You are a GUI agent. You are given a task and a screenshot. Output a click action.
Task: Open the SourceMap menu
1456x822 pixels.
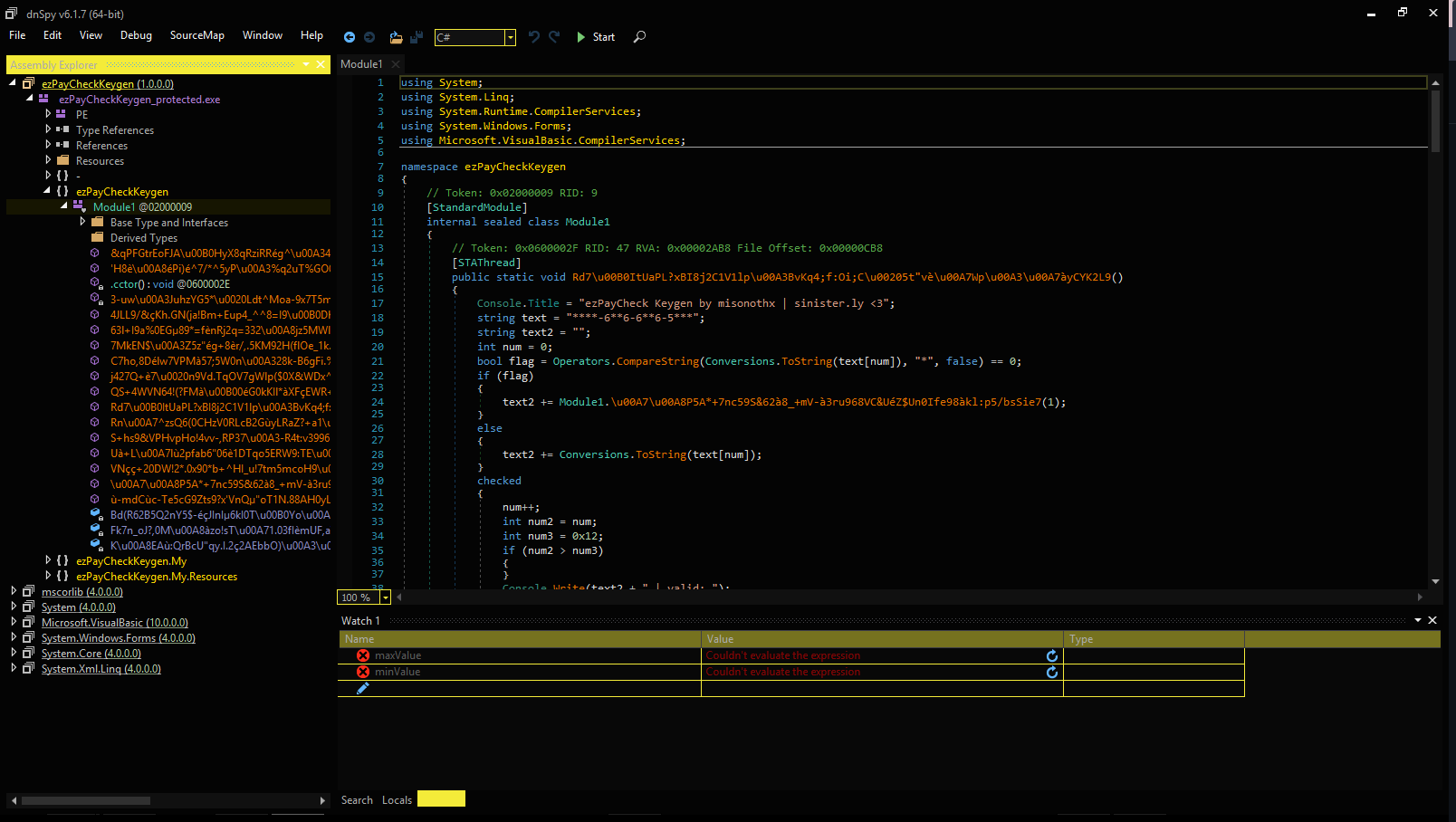(196, 35)
